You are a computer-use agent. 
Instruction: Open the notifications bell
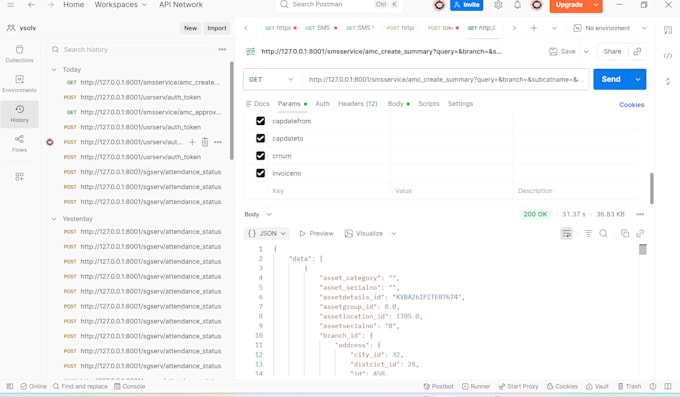[x=517, y=5]
